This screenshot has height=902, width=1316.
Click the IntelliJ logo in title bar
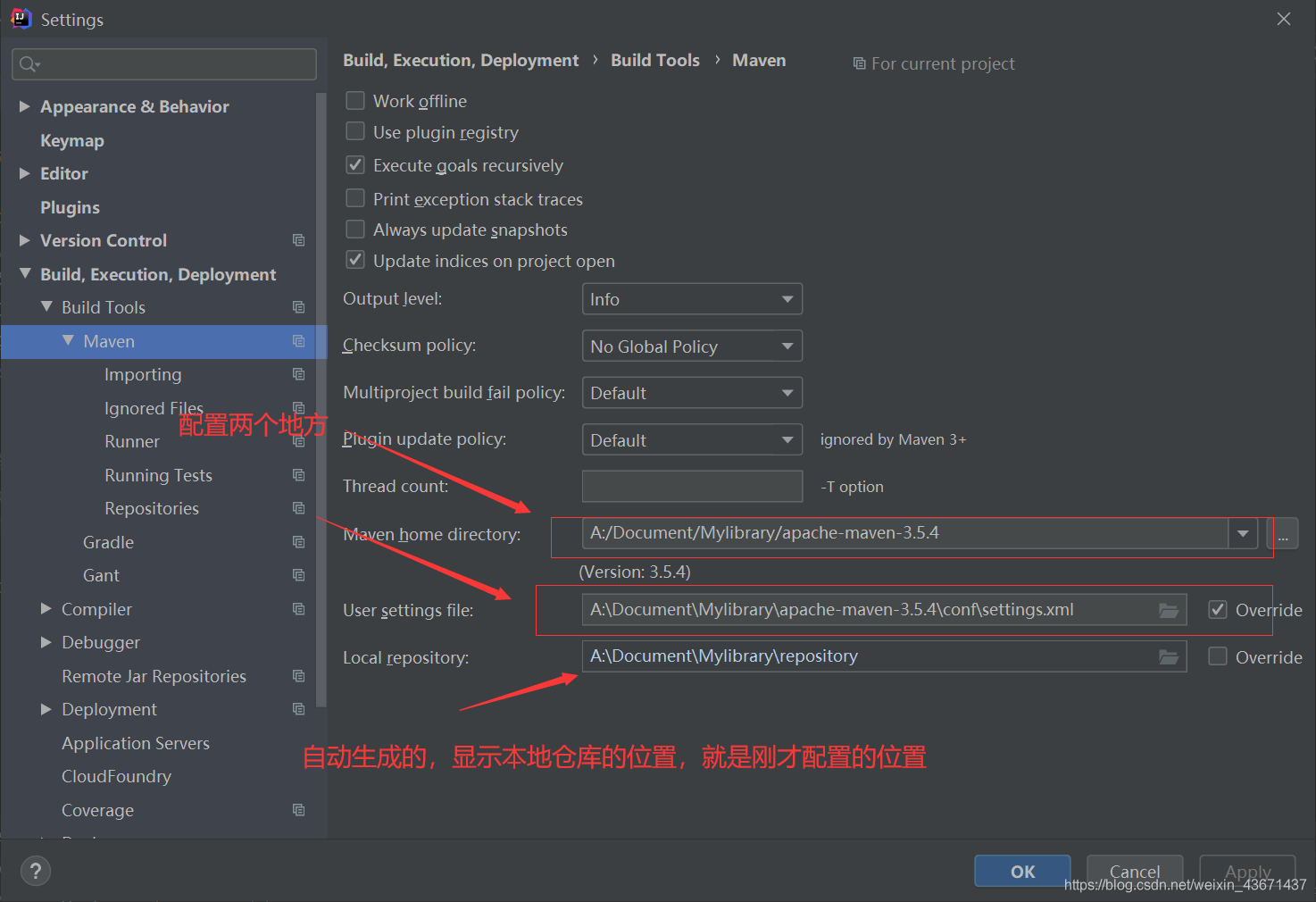[x=21, y=19]
